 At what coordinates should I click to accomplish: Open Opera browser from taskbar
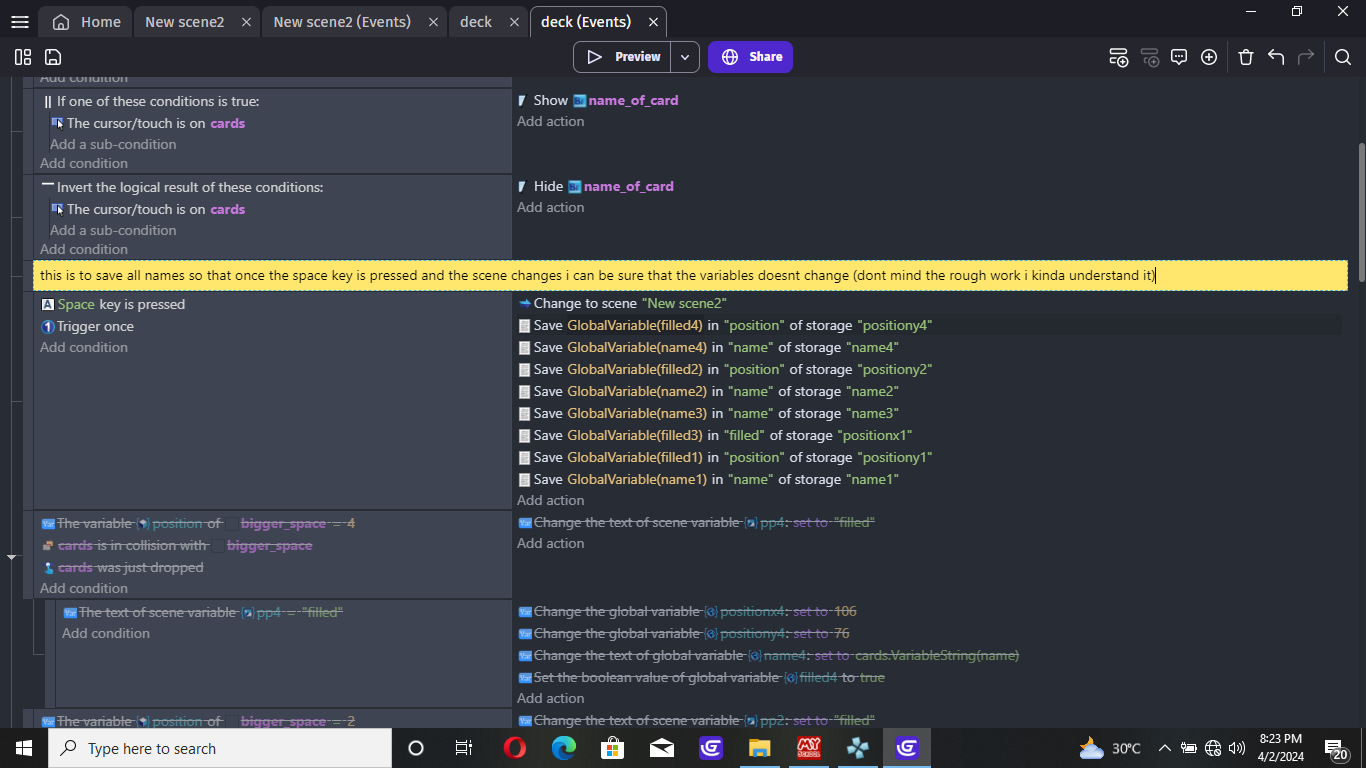pos(515,748)
